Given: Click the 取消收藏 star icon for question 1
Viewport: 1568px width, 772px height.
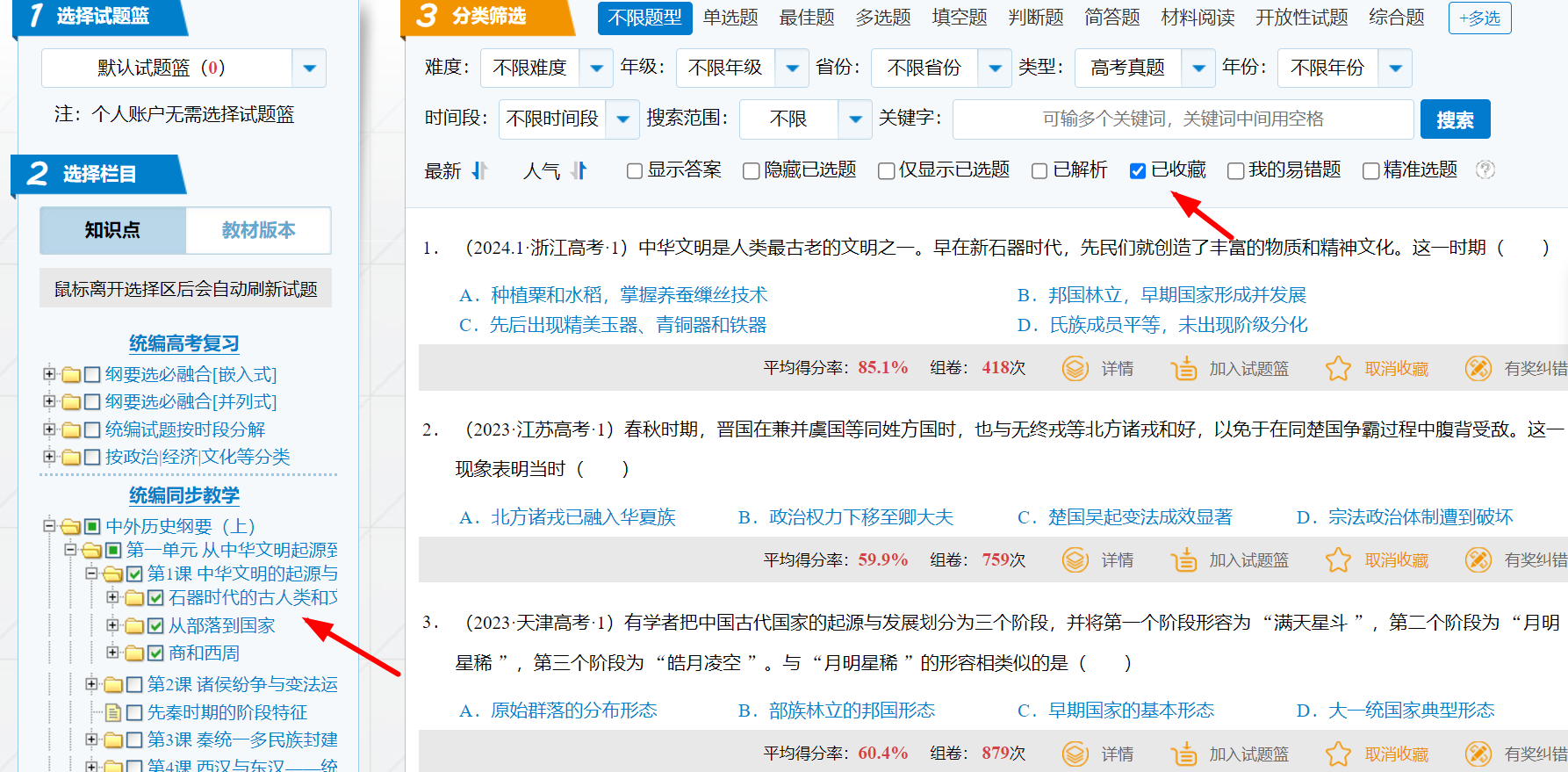Looking at the screenshot, I should (1338, 368).
